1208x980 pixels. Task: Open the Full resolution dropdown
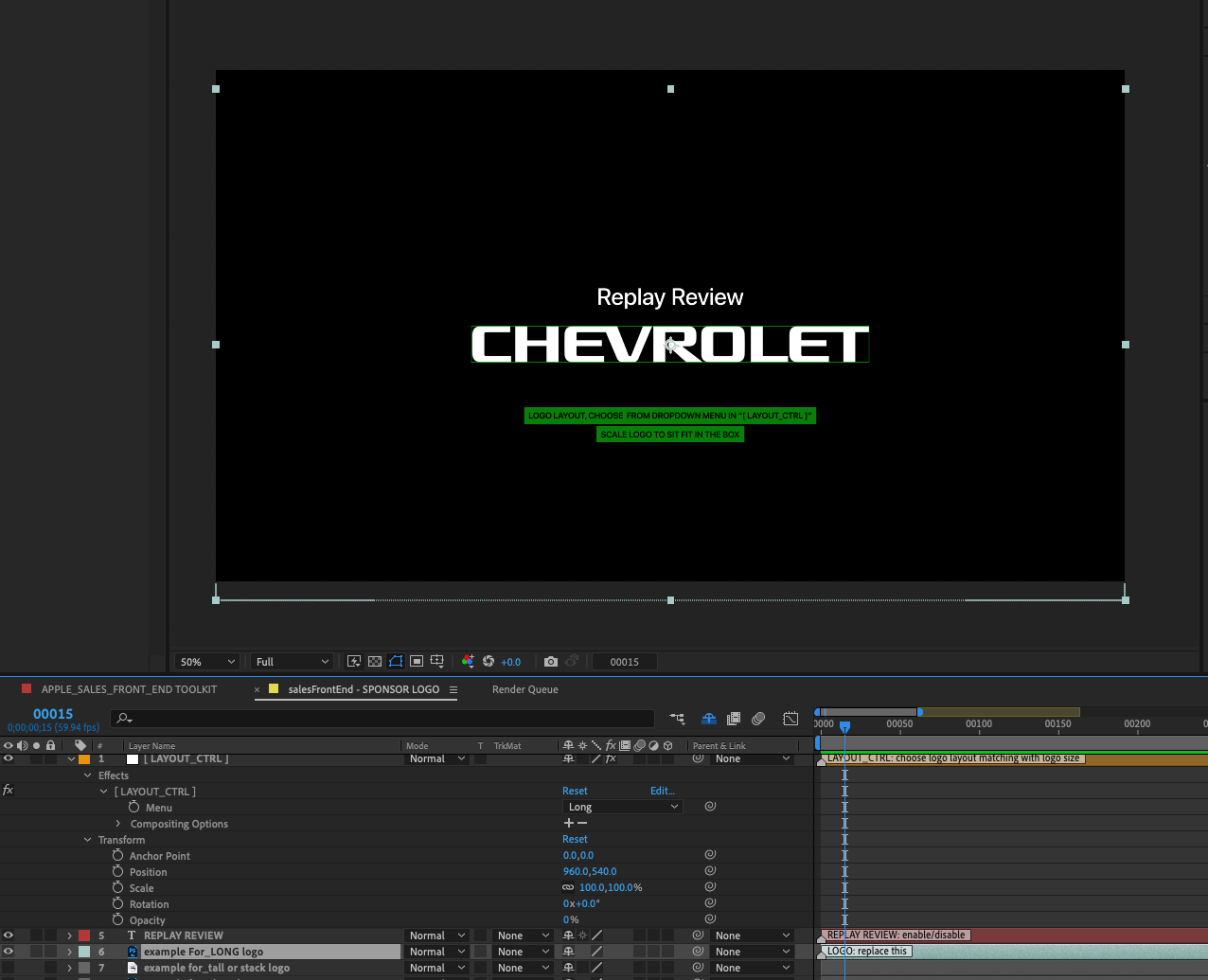point(292,662)
